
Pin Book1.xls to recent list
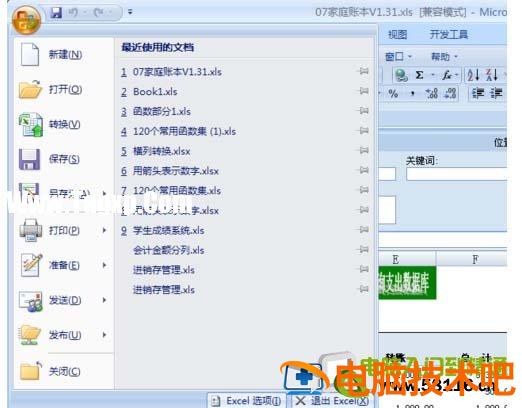point(363,91)
